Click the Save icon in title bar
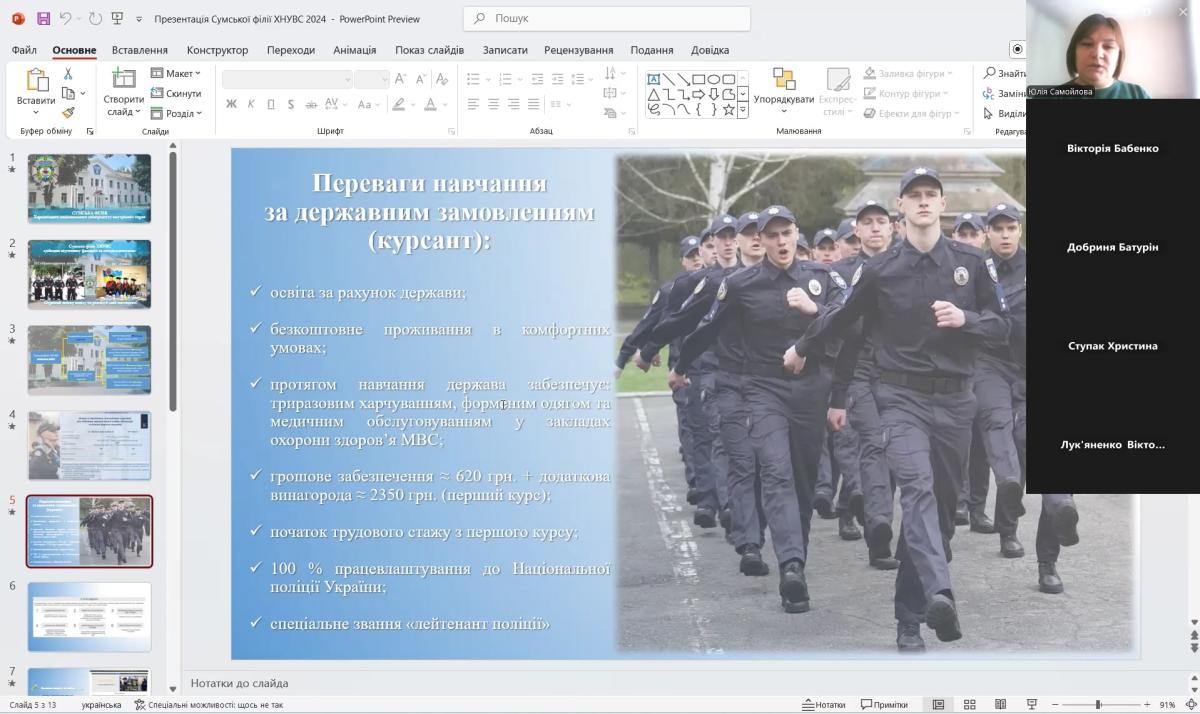 [43, 18]
